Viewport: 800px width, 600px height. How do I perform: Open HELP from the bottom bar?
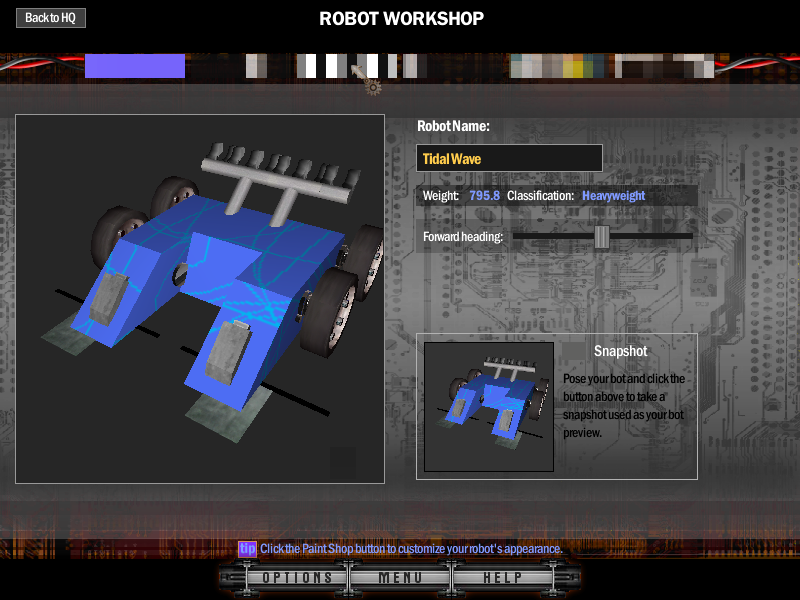503,578
